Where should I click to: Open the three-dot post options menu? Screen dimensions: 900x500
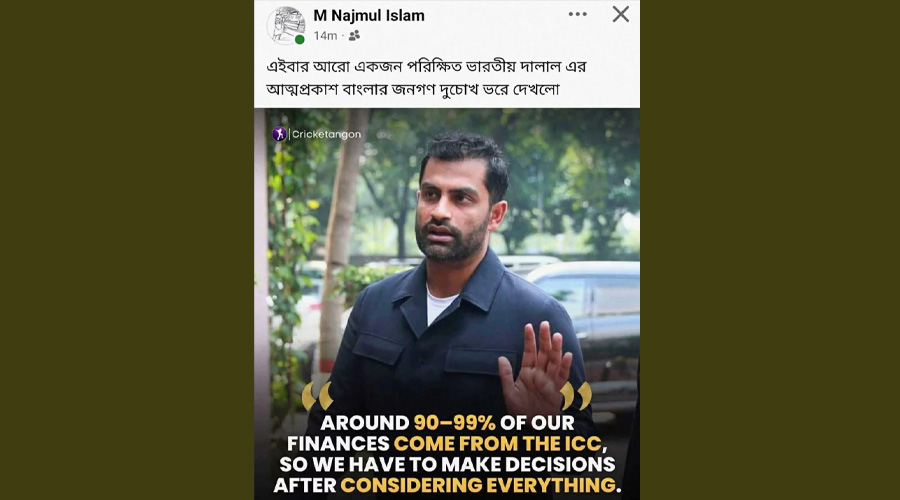tap(577, 14)
